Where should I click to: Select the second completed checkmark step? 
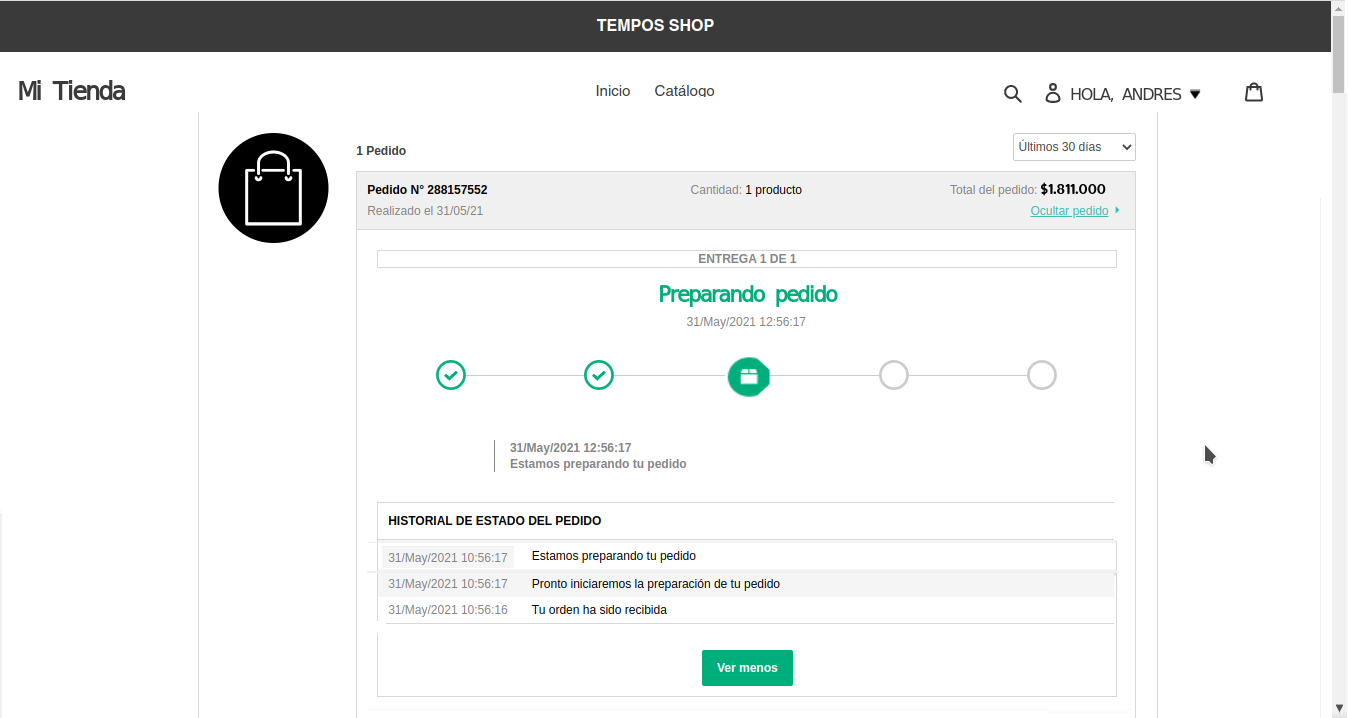click(599, 376)
